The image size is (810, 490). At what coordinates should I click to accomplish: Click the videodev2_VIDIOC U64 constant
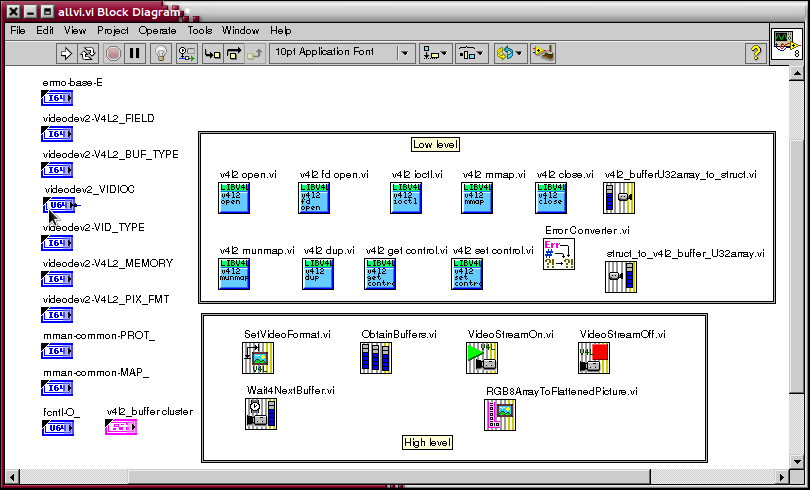pos(59,205)
